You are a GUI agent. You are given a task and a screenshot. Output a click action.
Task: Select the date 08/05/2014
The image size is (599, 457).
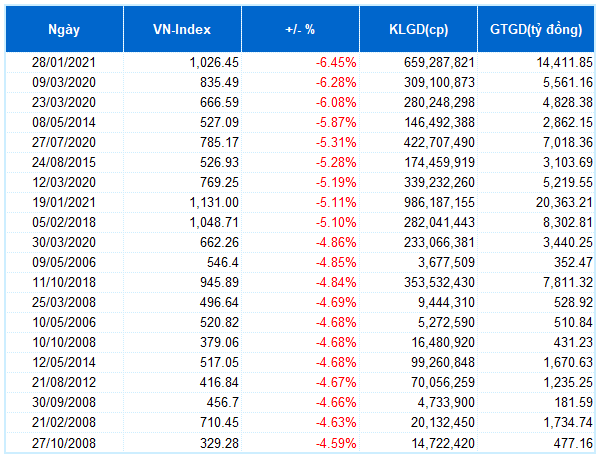click(64, 122)
